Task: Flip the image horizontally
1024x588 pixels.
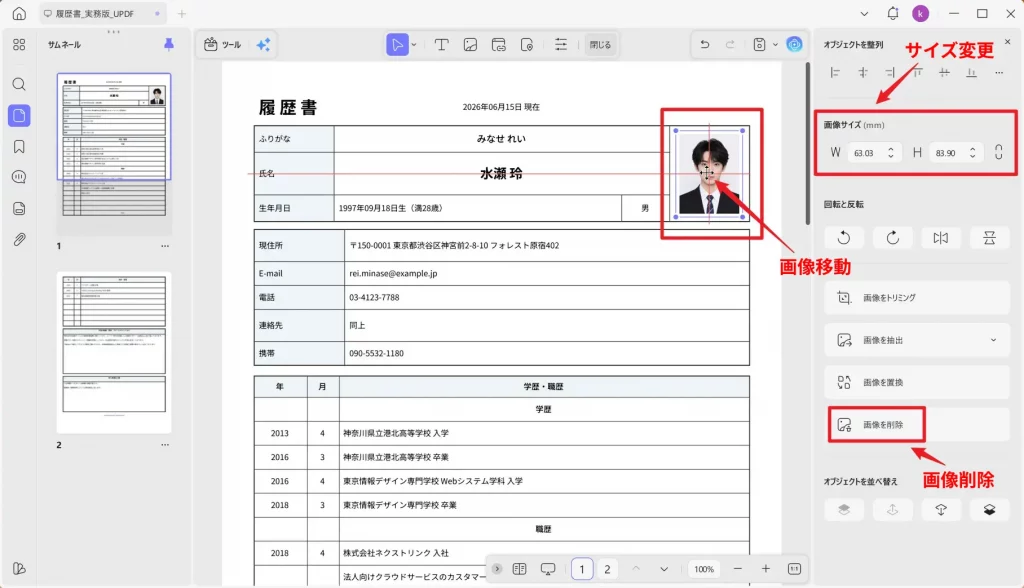Action: click(940, 238)
